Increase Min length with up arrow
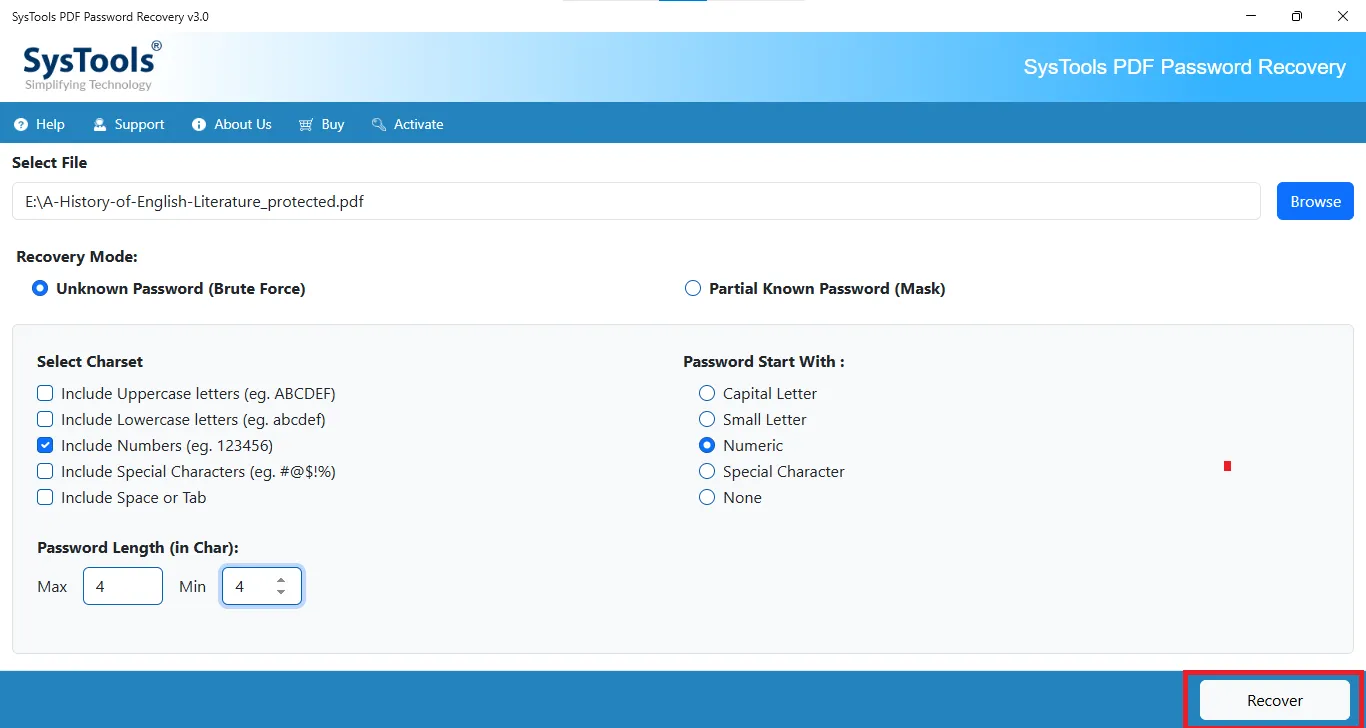 tap(281, 580)
